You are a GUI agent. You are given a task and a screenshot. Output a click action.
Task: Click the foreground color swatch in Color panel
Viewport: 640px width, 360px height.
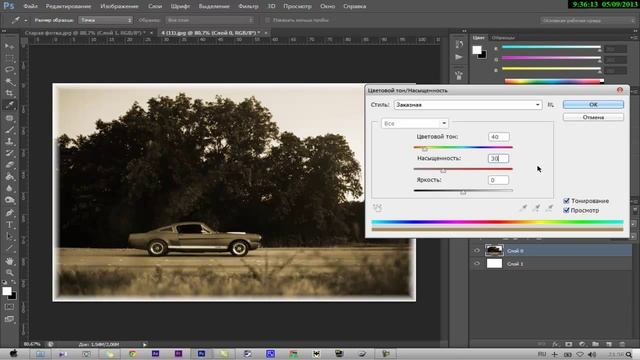click(x=477, y=50)
